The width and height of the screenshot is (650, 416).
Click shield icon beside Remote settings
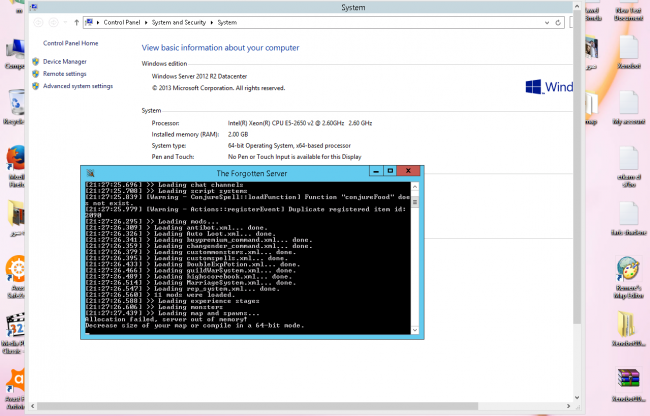(x=36, y=74)
